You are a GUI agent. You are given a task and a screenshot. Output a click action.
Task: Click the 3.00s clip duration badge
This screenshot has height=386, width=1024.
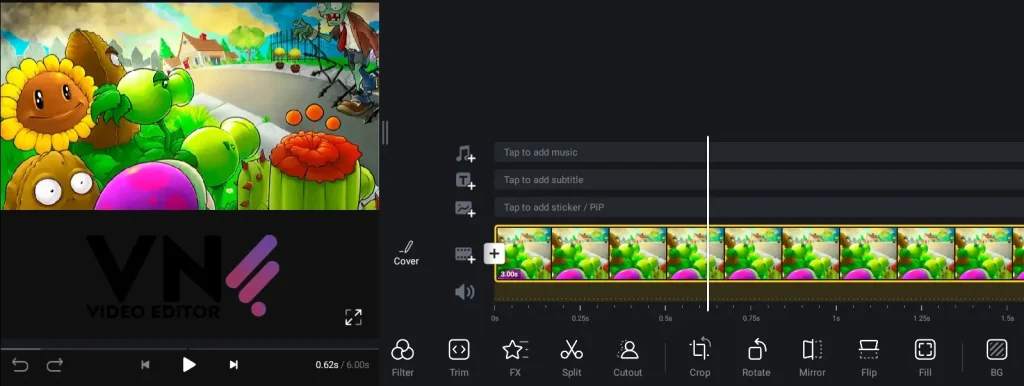[x=509, y=275]
